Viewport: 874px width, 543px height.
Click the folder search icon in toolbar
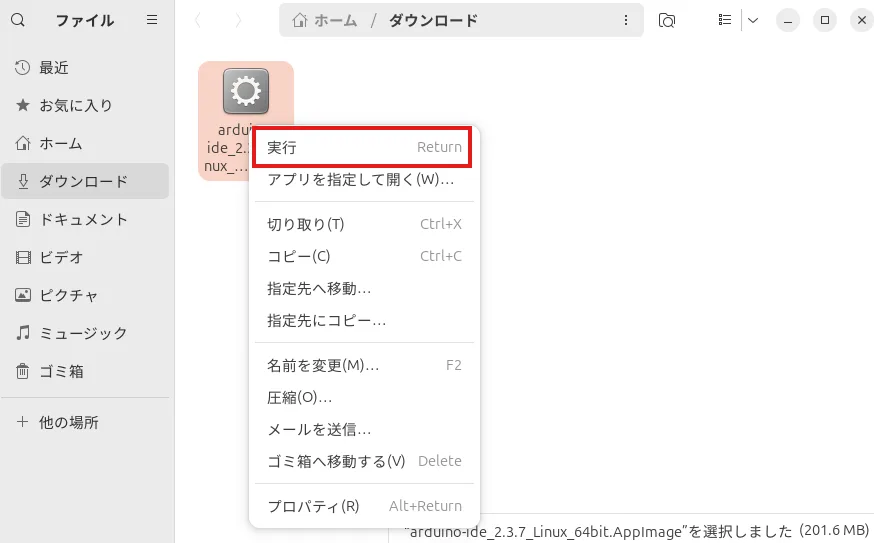click(667, 20)
